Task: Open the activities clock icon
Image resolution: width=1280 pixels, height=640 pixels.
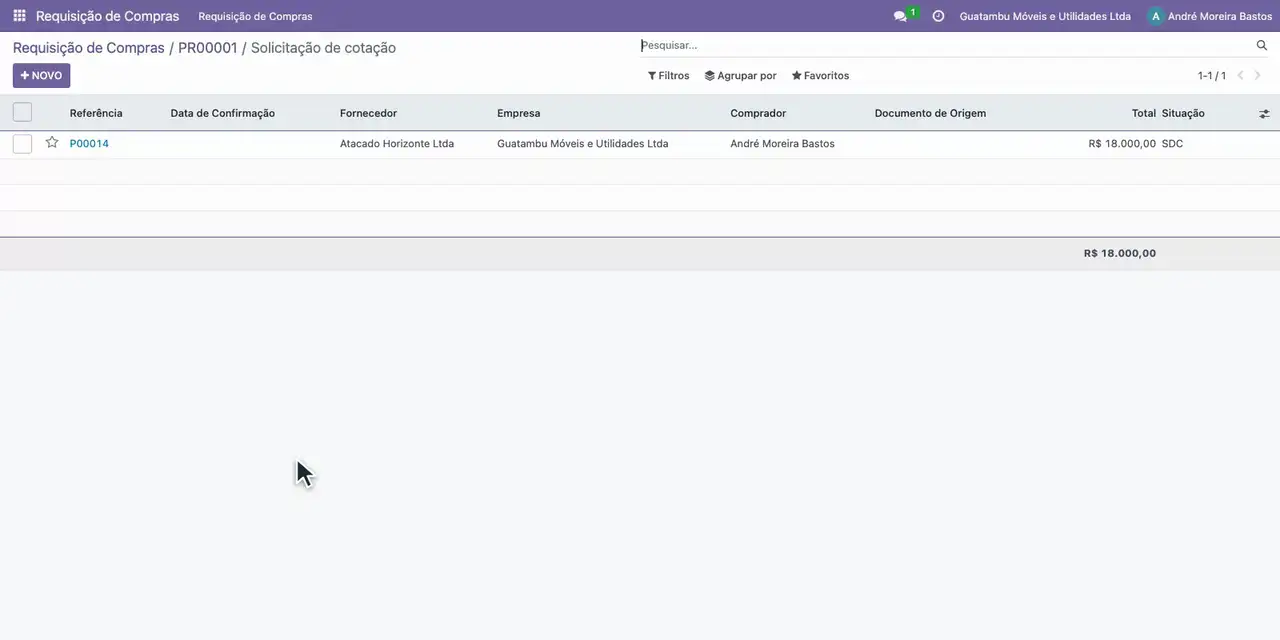Action: [938, 16]
